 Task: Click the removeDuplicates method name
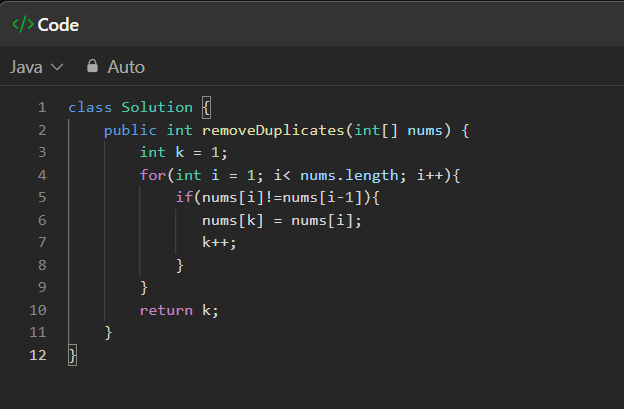[x=273, y=130]
